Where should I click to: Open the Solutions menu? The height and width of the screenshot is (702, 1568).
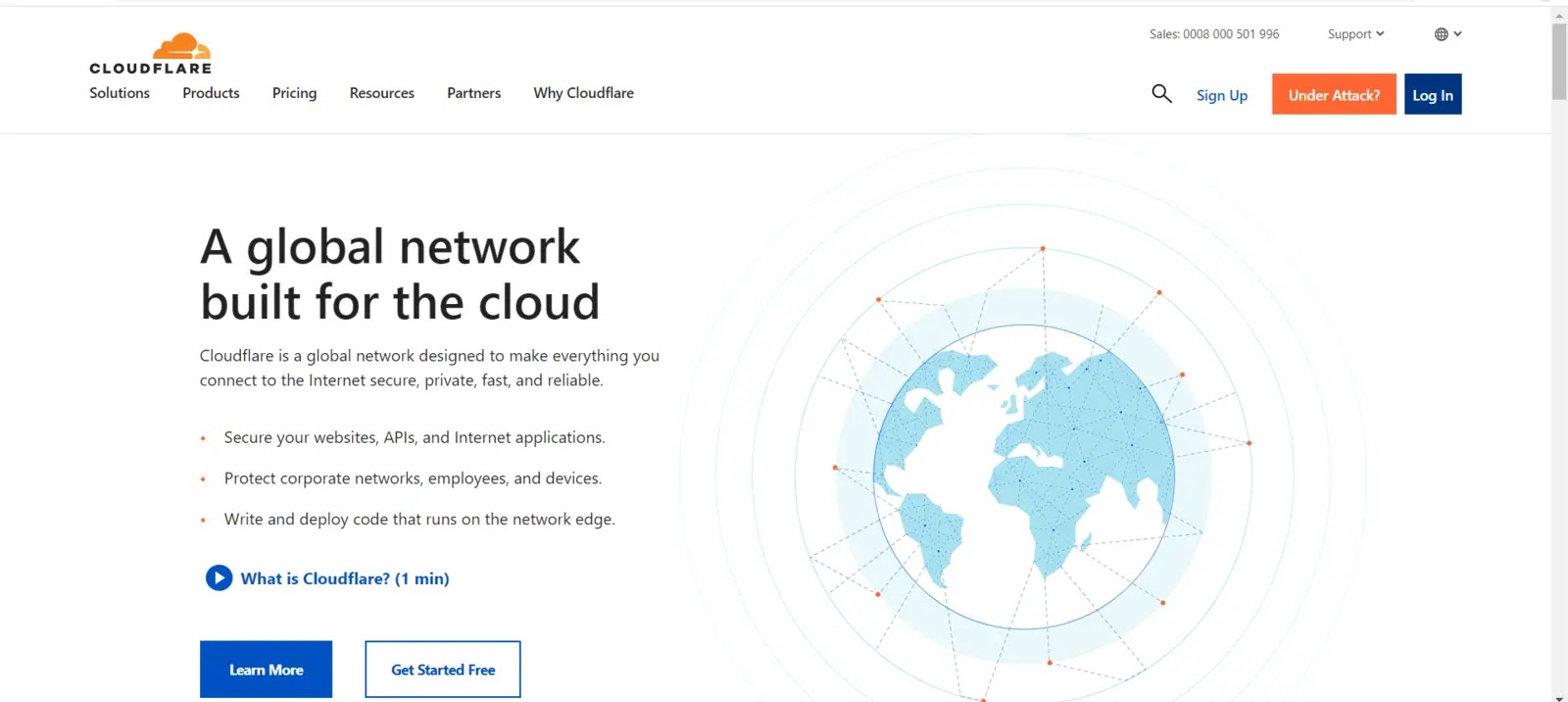120,93
